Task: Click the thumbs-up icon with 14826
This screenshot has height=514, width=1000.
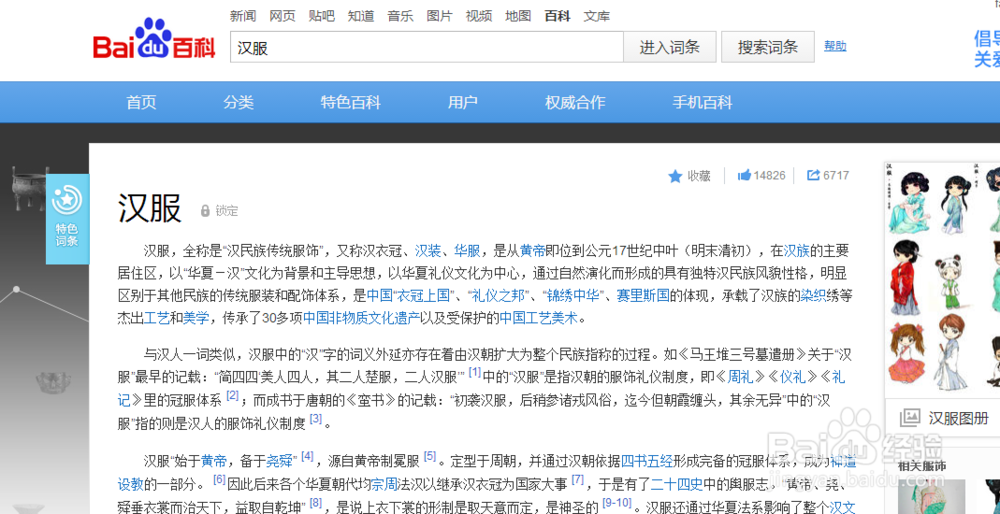Action: pyautogui.click(x=744, y=175)
